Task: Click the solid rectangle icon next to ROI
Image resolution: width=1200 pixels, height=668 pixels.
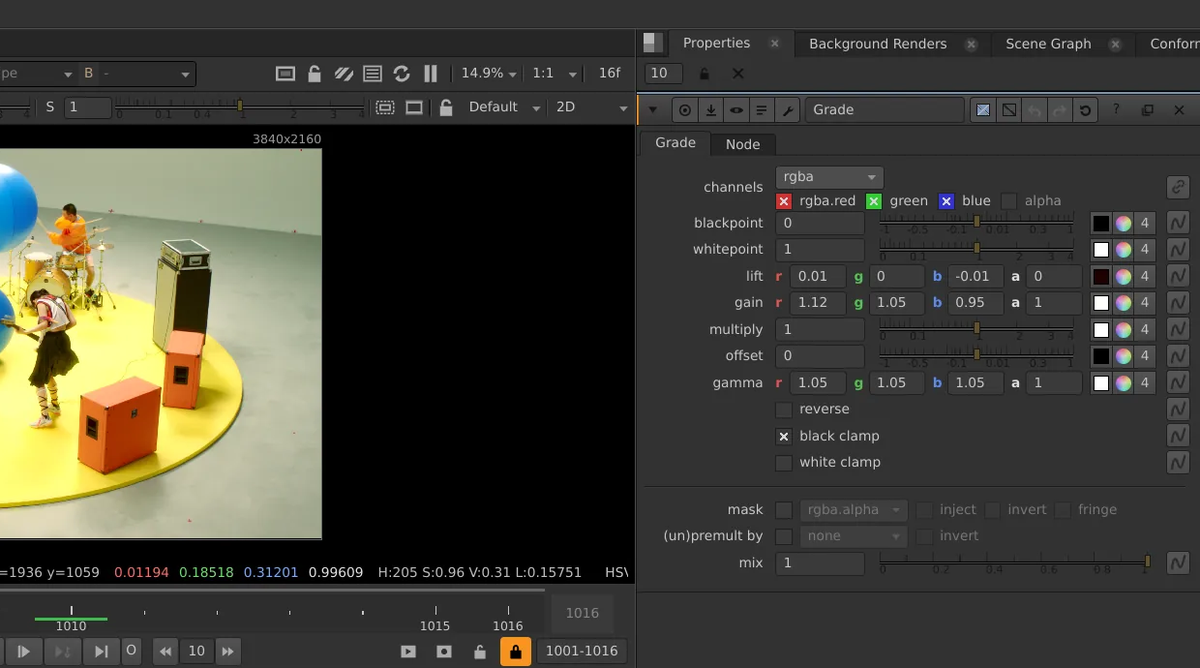Action: coord(414,107)
